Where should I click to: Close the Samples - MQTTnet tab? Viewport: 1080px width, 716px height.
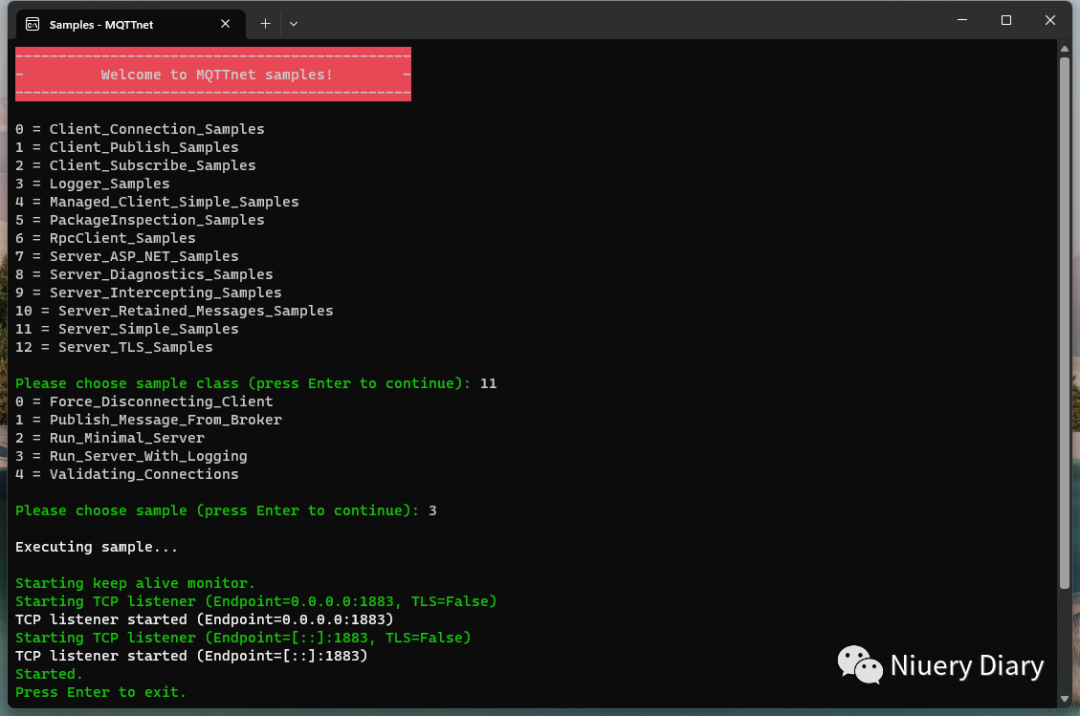click(x=225, y=24)
